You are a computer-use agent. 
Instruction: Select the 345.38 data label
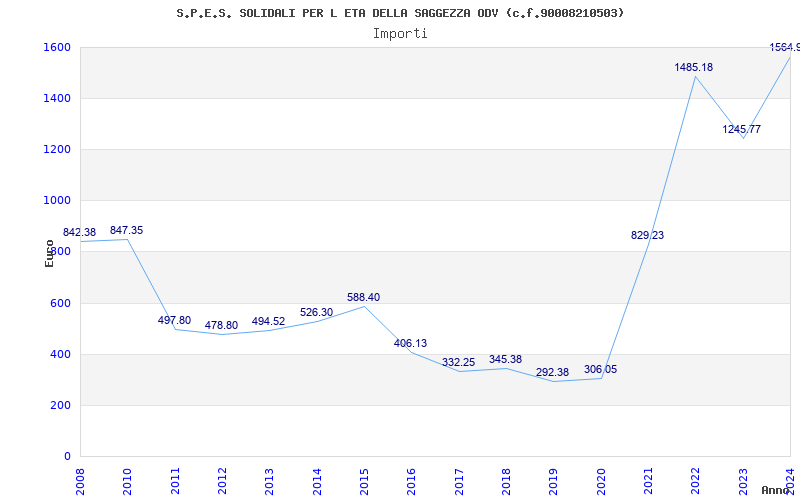[505, 359]
